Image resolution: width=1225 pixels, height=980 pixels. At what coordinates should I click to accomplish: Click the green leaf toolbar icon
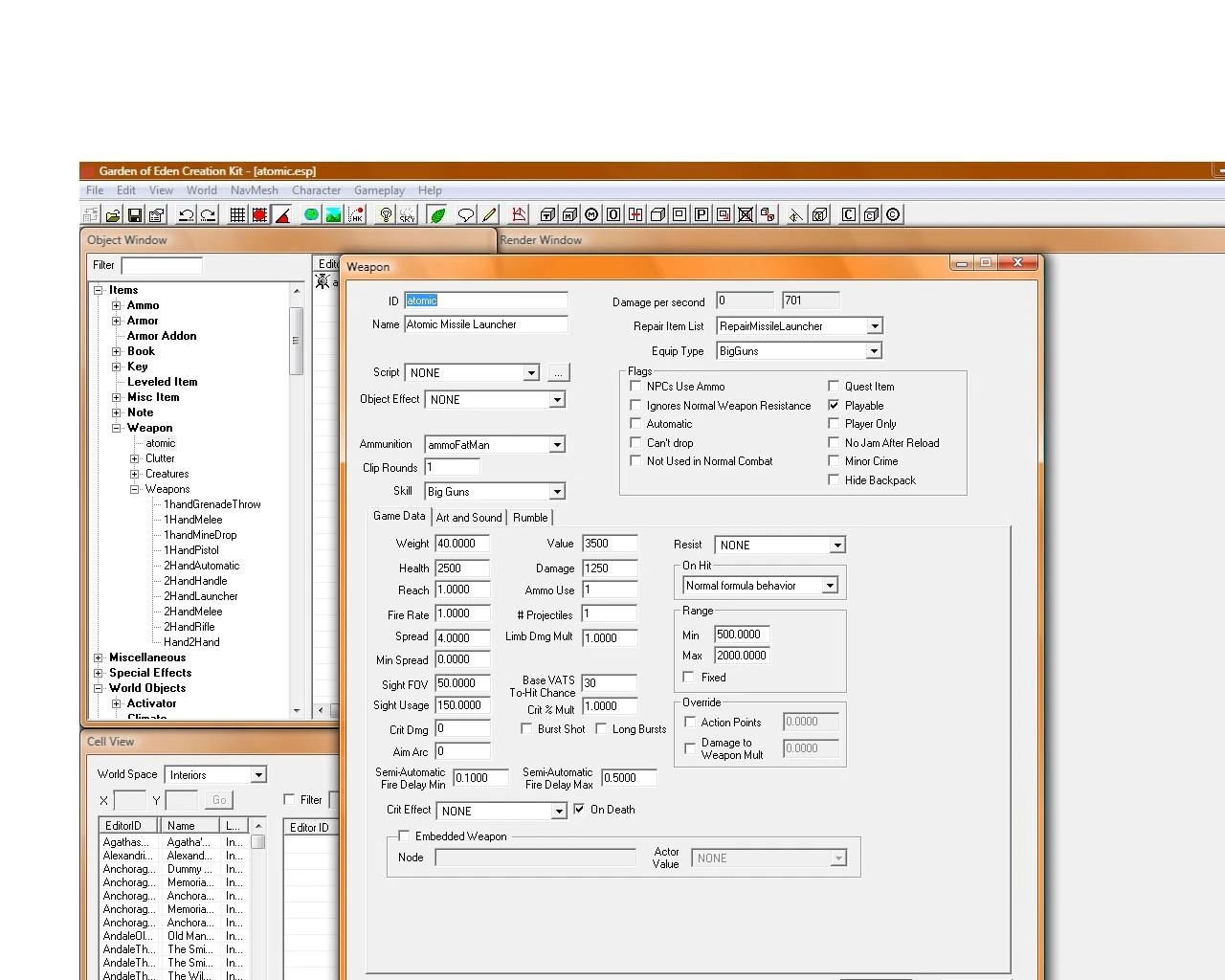437,214
